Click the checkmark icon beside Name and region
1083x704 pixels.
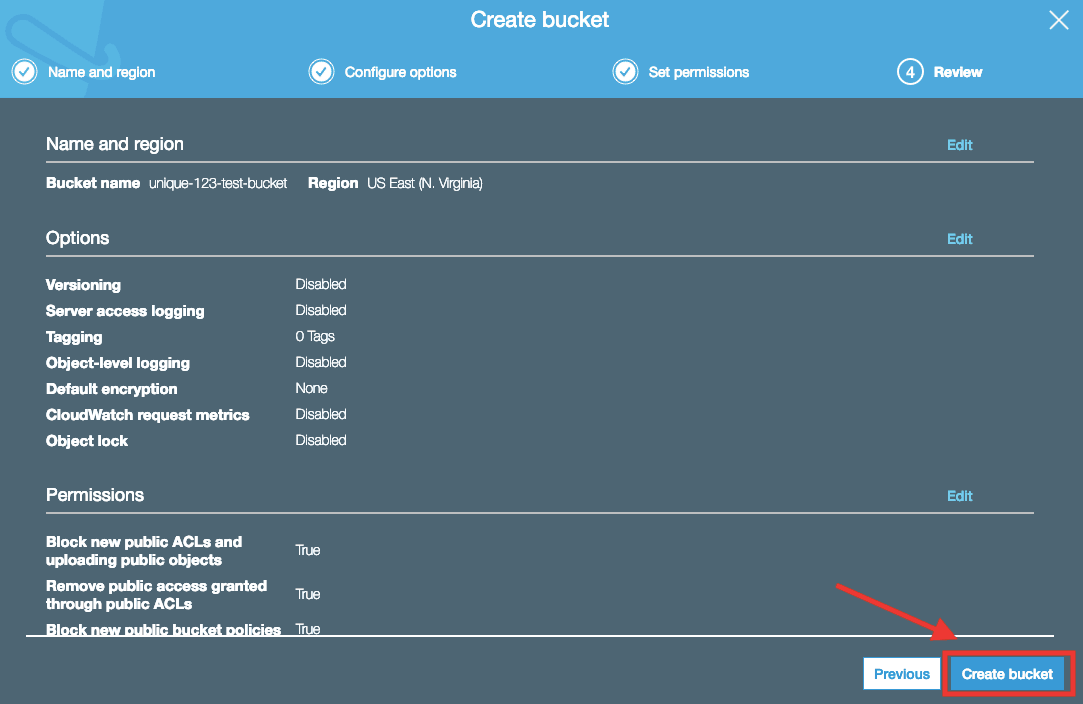coord(24,72)
